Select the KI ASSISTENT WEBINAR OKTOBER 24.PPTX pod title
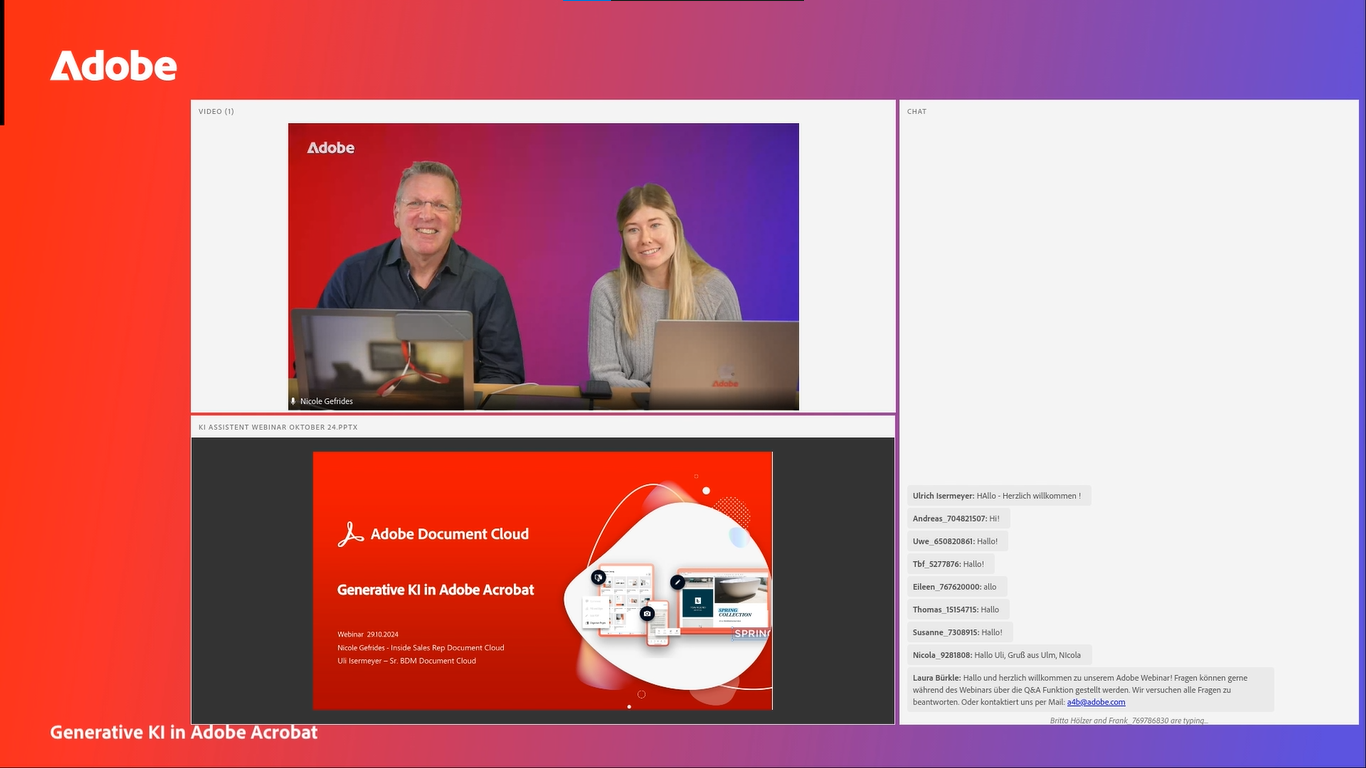The height and width of the screenshot is (768, 1366). pyautogui.click(x=278, y=427)
